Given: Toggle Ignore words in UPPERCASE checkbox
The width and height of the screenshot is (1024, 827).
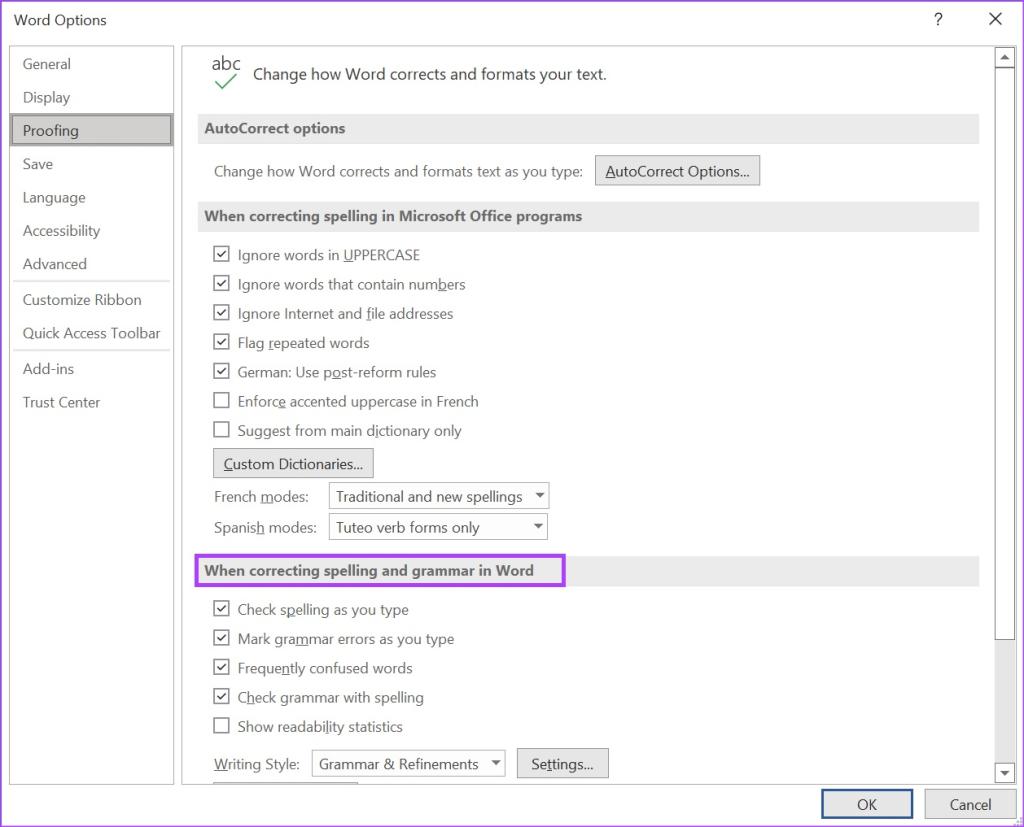Looking at the screenshot, I should click(x=221, y=254).
